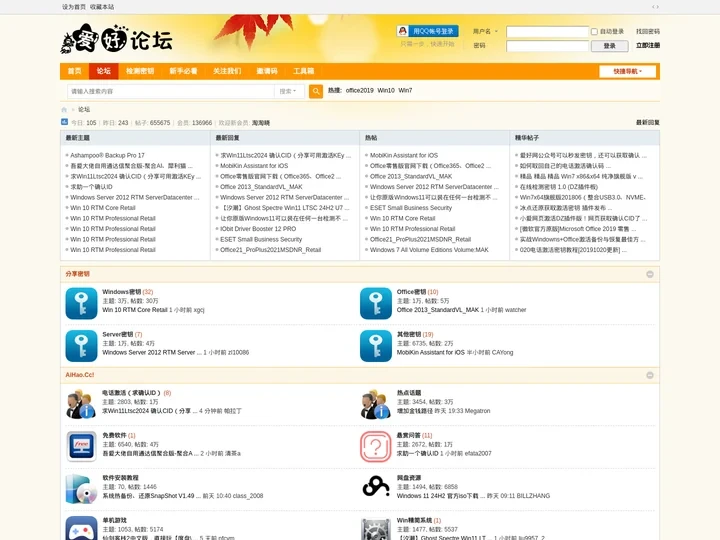The height and width of the screenshot is (540, 720).
Task: Open the 用户名 login type dropdown
Action: tap(485, 31)
